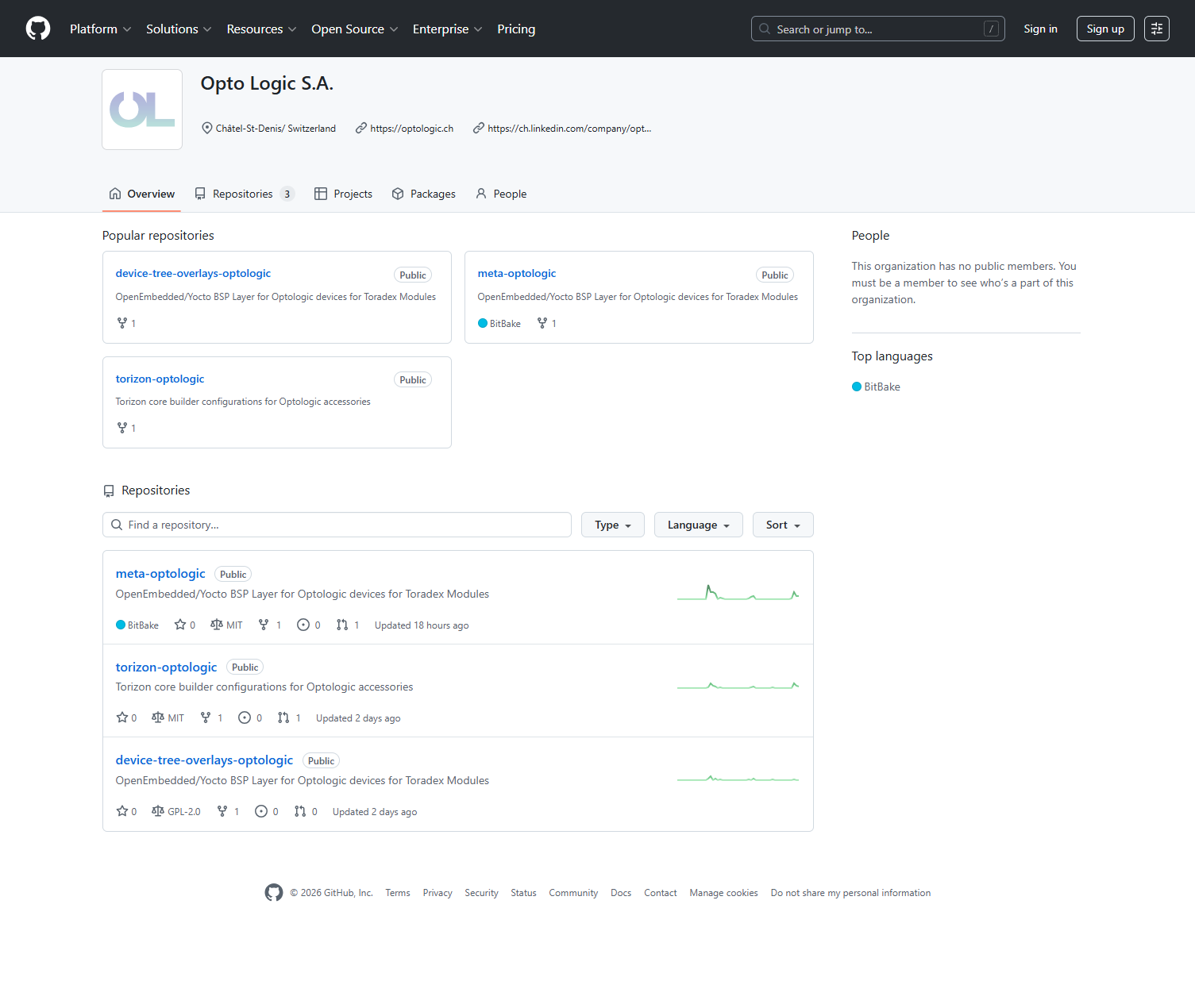1195x1008 pixels.
Task: Open issues icon in meta-optologic row
Action: click(303, 625)
